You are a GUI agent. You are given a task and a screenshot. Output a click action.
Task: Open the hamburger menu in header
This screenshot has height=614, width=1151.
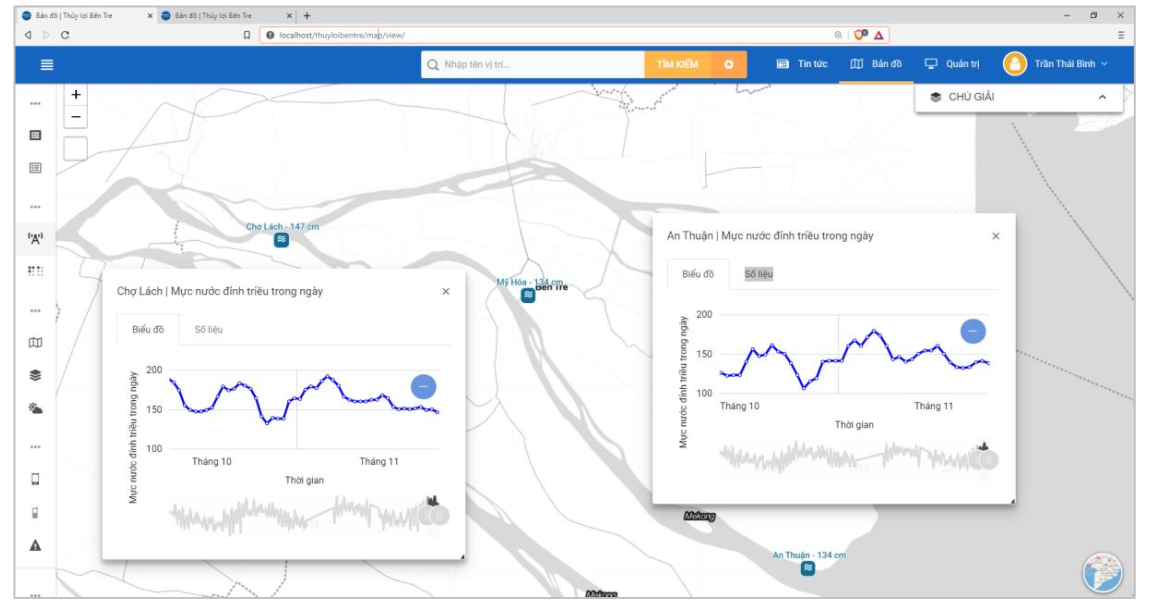pos(46,64)
